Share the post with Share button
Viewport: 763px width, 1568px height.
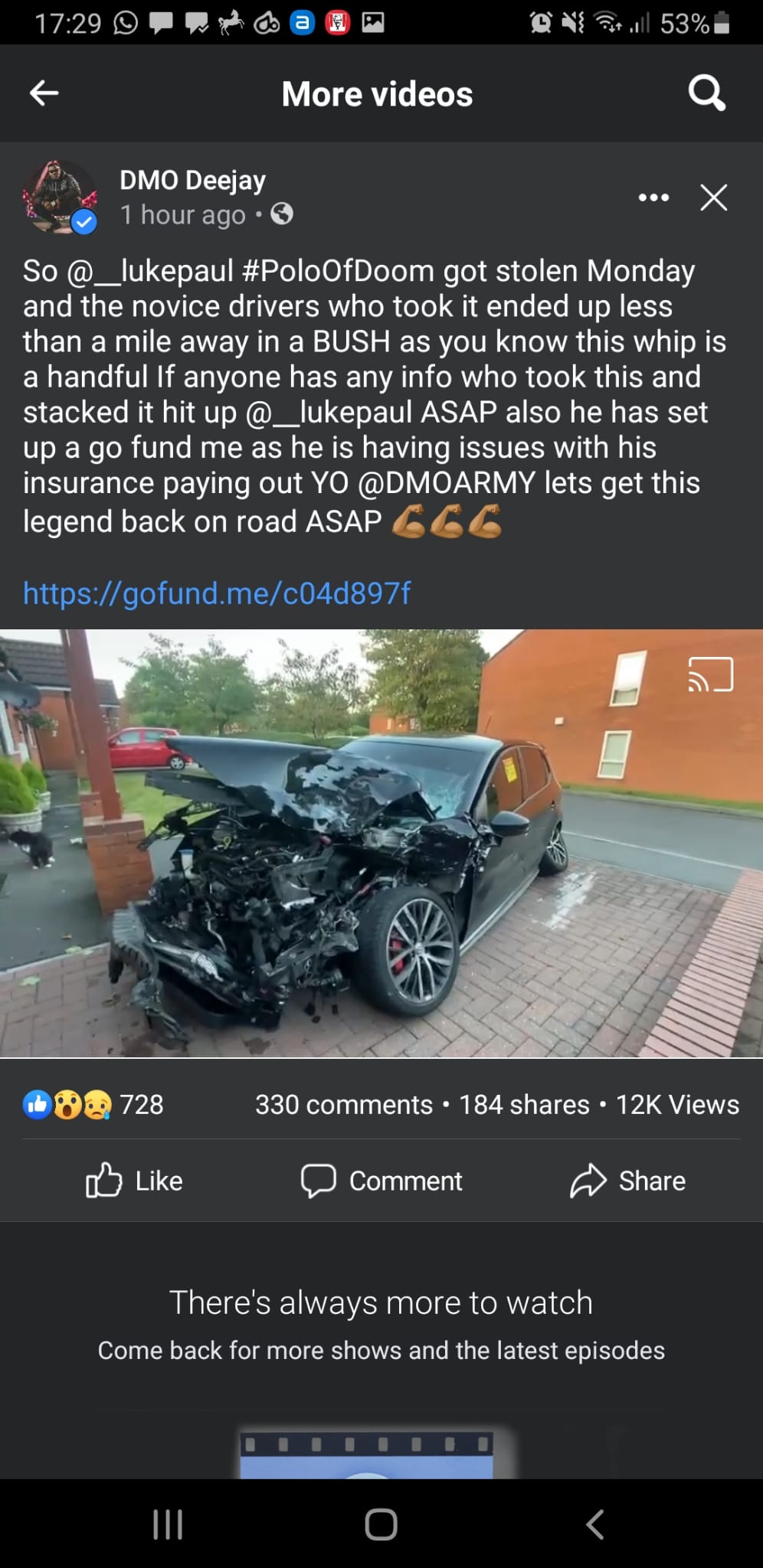click(x=627, y=1181)
